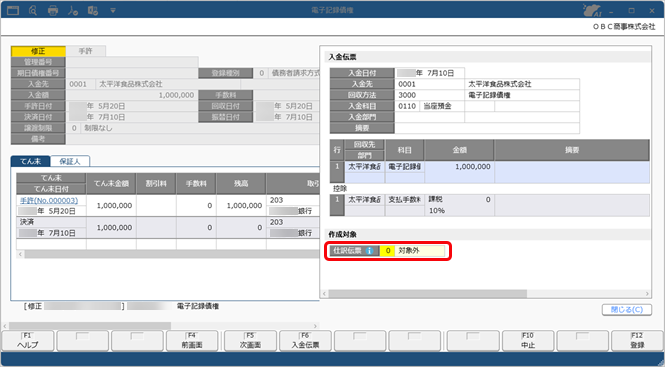The width and height of the screenshot is (665, 367).
Task: Click the 電子記録 科目 cell in row 1
Action: point(404,167)
